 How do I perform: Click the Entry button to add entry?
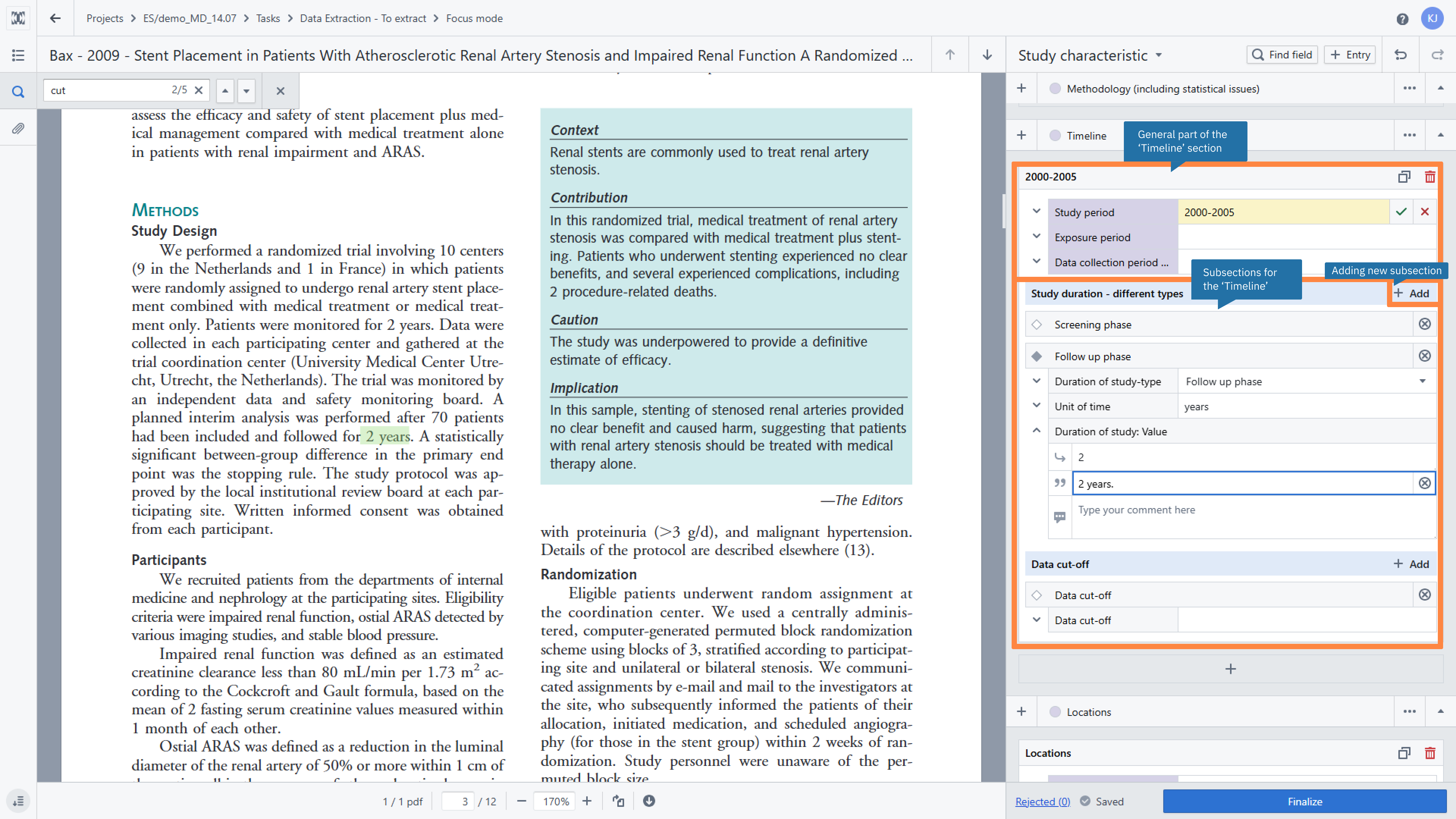coord(1350,55)
